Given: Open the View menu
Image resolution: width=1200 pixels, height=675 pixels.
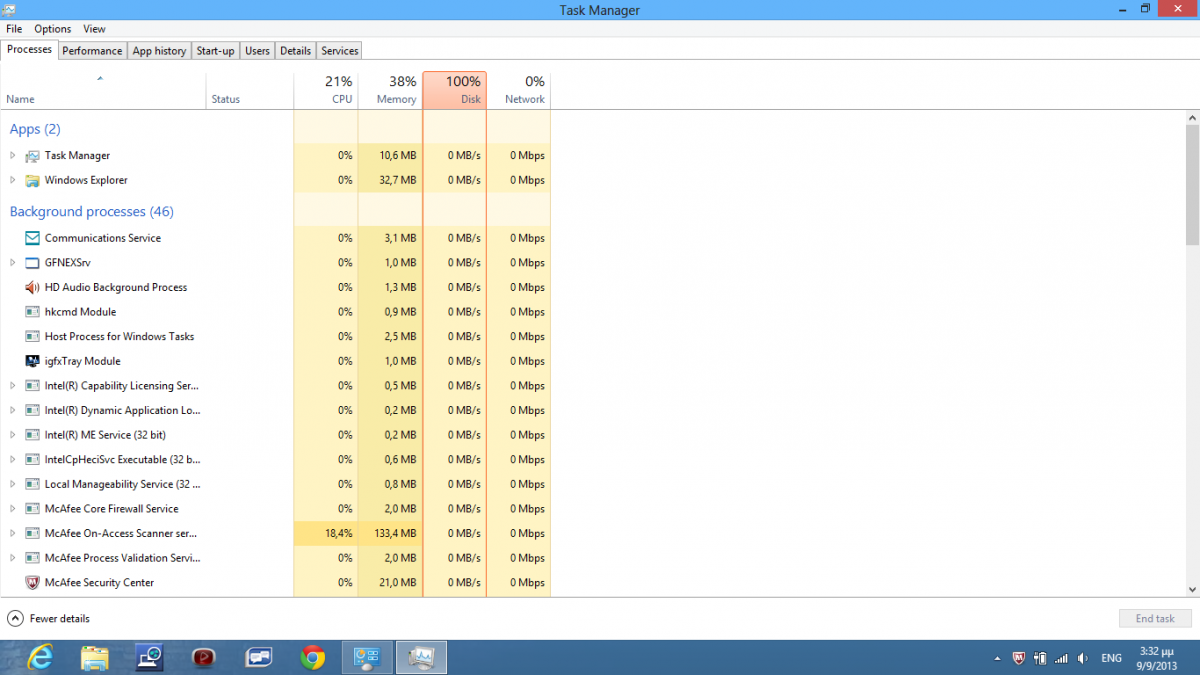Looking at the screenshot, I should coord(94,29).
